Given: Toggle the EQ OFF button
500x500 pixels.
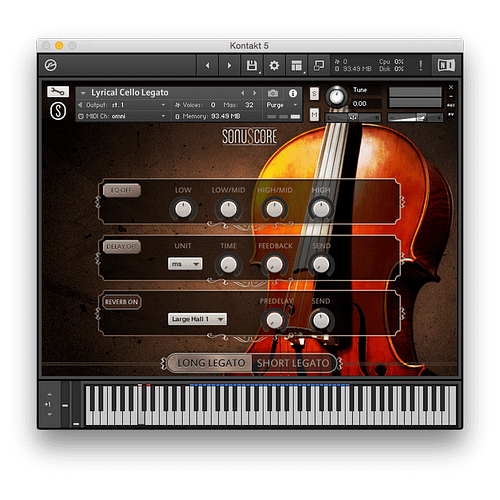Looking at the screenshot, I should [x=122, y=190].
